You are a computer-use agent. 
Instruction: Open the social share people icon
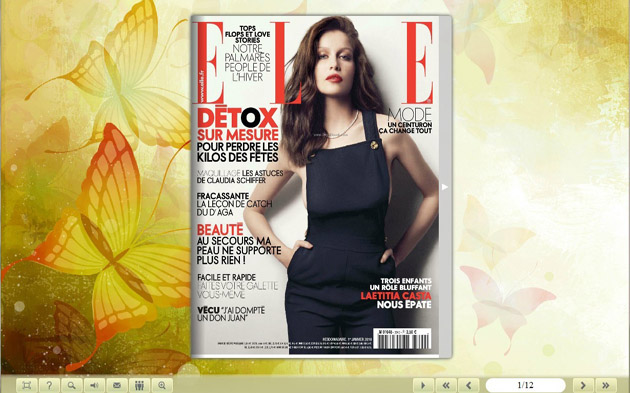pos(139,385)
